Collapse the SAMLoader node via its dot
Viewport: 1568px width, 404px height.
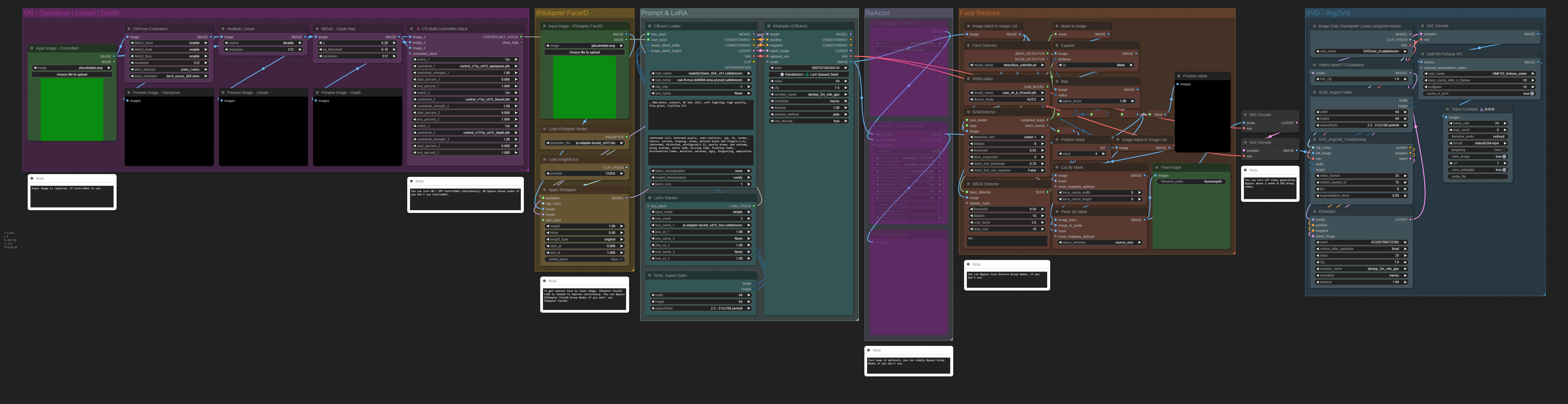point(968,78)
